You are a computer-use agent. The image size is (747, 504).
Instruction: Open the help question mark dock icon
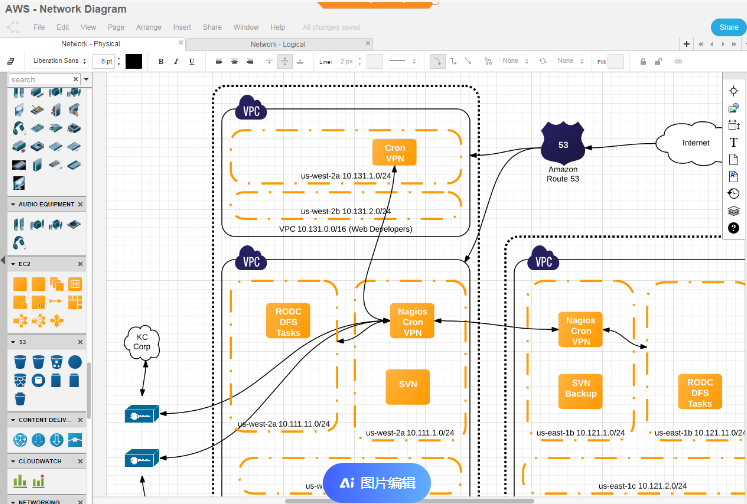(734, 228)
